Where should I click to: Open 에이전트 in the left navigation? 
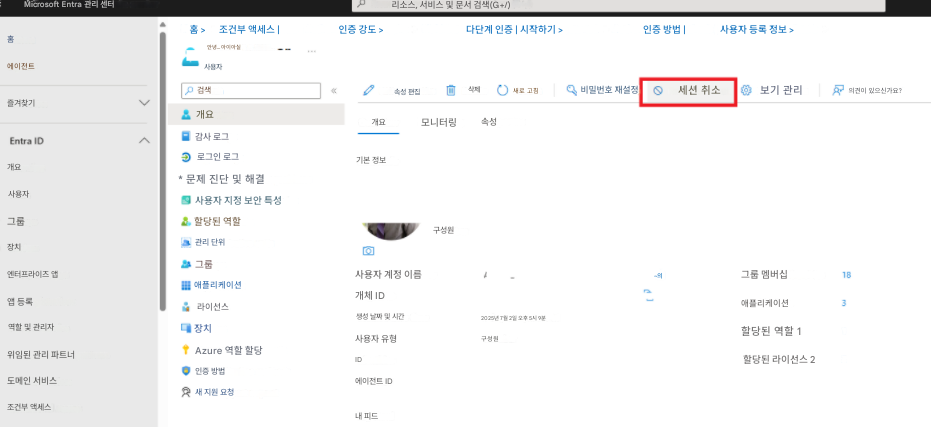pyautogui.click(x=20, y=67)
